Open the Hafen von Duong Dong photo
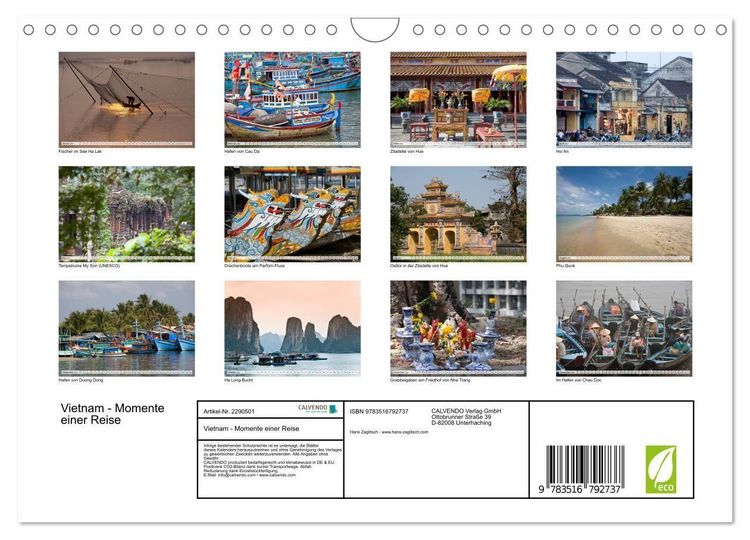 [x=127, y=328]
